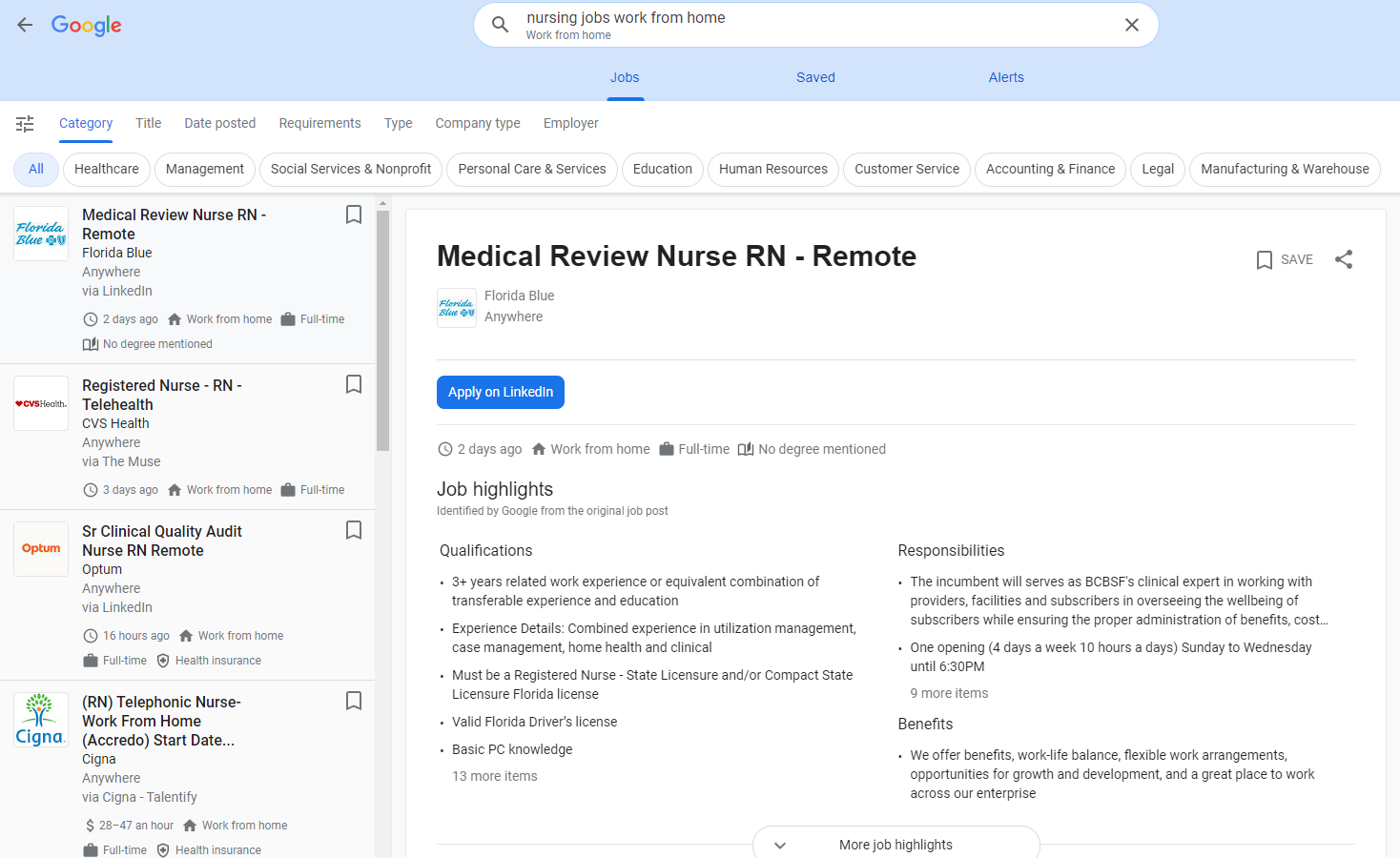Open the Date posted filter

coord(219,123)
